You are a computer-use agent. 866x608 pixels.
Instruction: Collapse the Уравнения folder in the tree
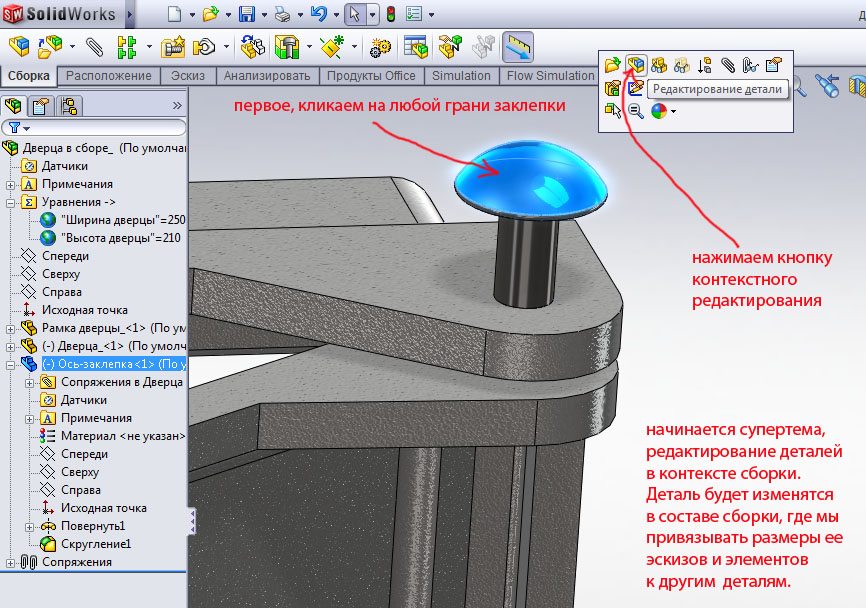(x=10, y=202)
